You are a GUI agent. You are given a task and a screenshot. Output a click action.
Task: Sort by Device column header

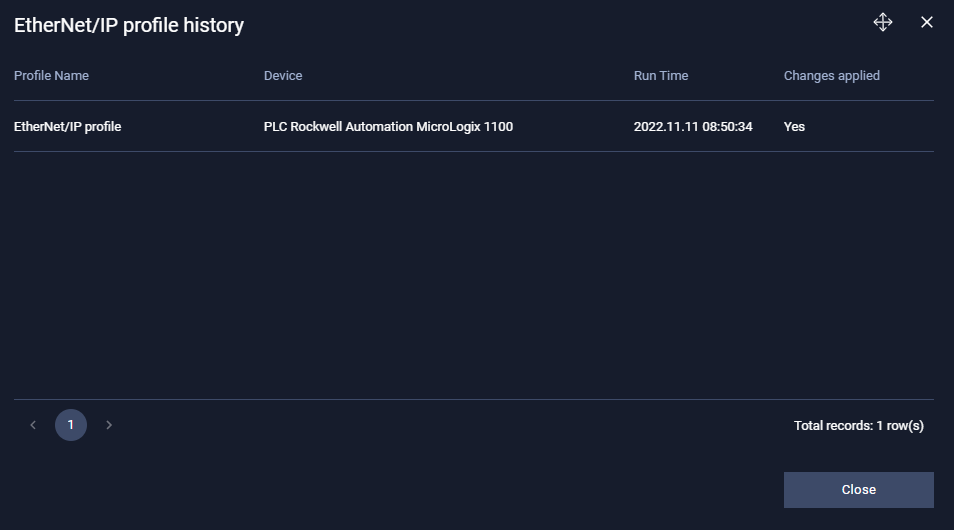pos(283,76)
